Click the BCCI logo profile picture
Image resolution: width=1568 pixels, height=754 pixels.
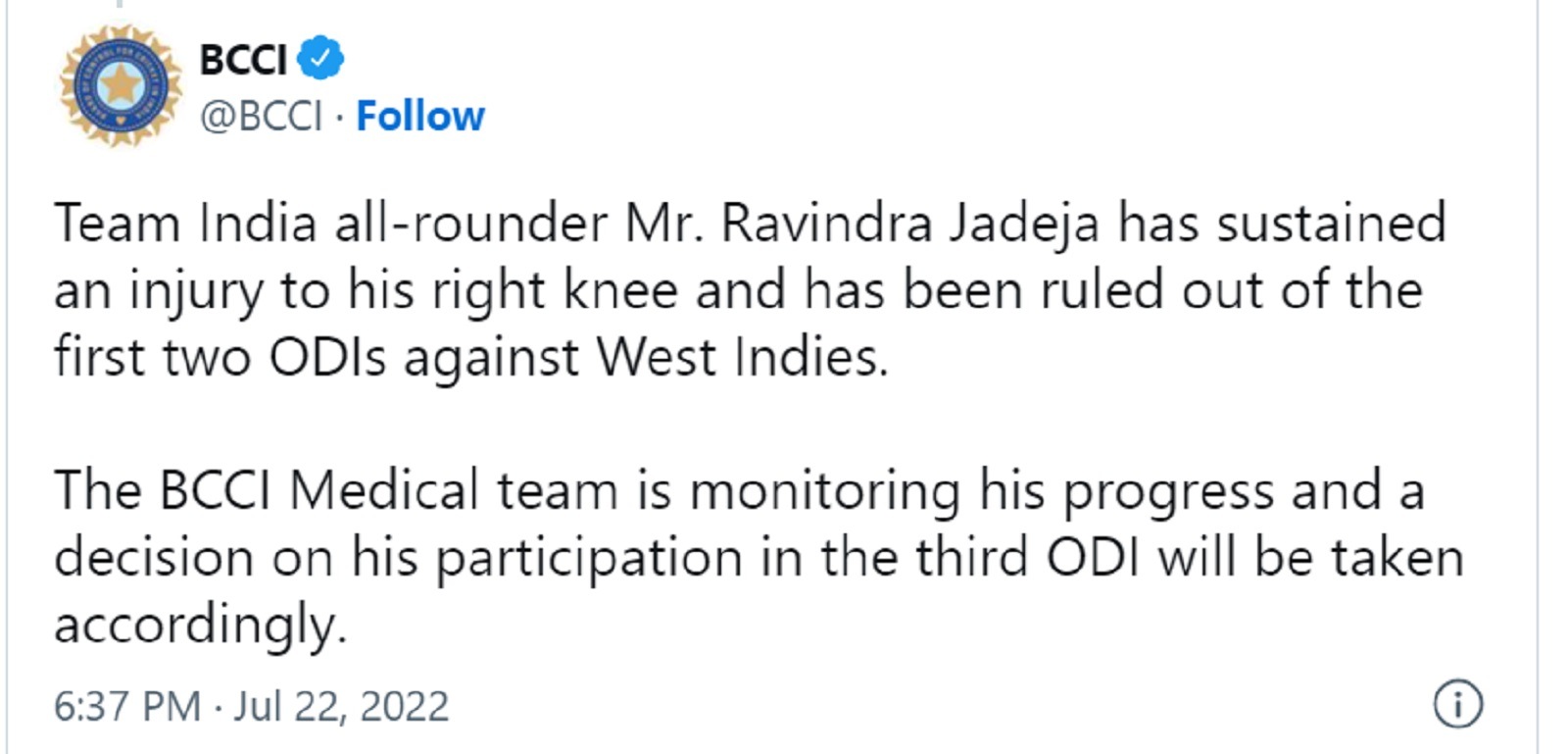(x=122, y=87)
